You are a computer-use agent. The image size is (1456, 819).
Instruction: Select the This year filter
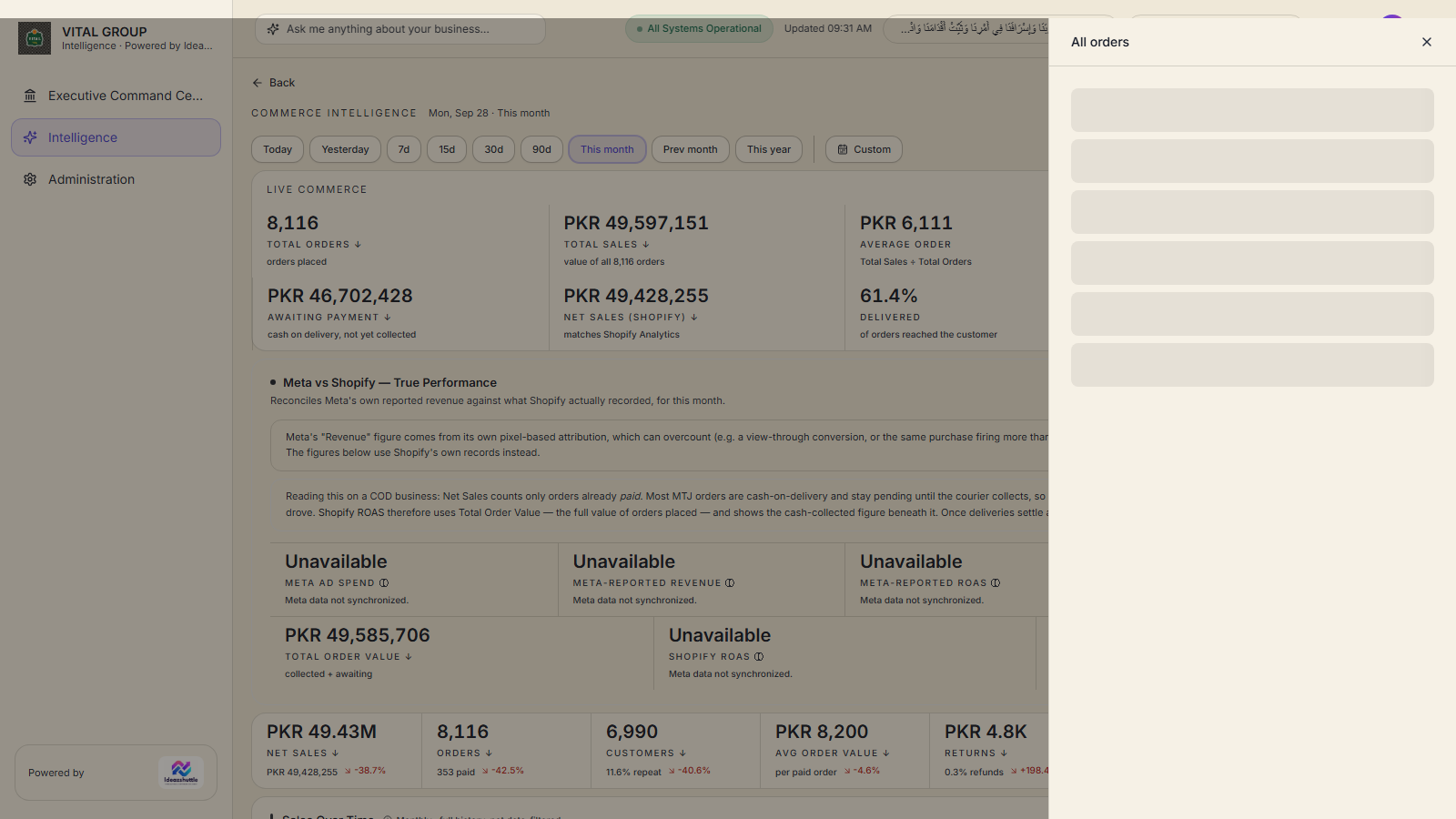pyautogui.click(x=769, y=149)
